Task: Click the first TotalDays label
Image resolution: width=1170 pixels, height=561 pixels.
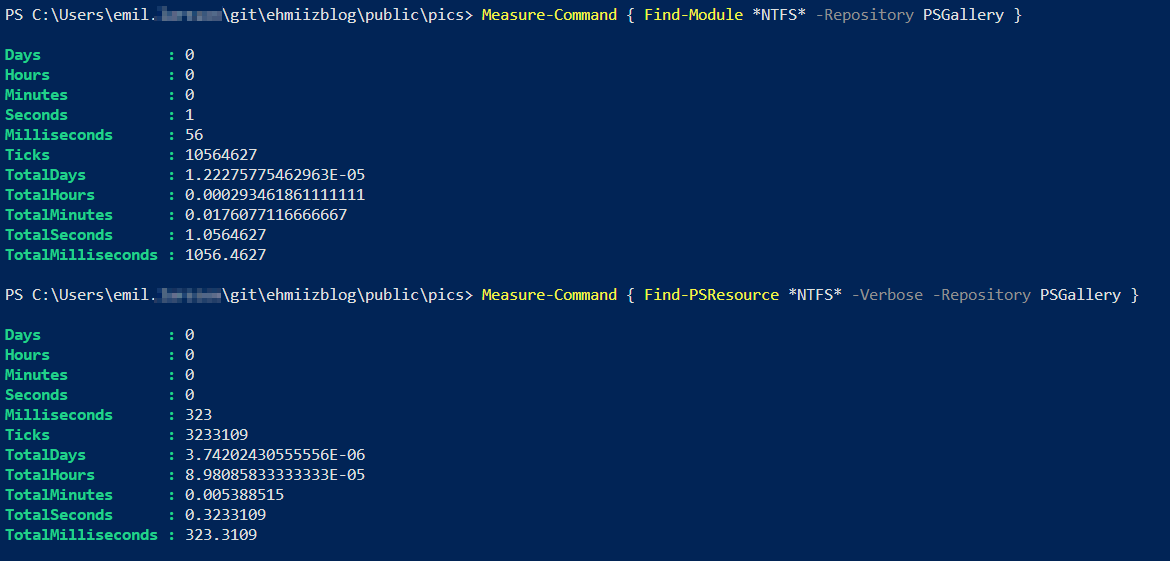Action: coord(46,175)
